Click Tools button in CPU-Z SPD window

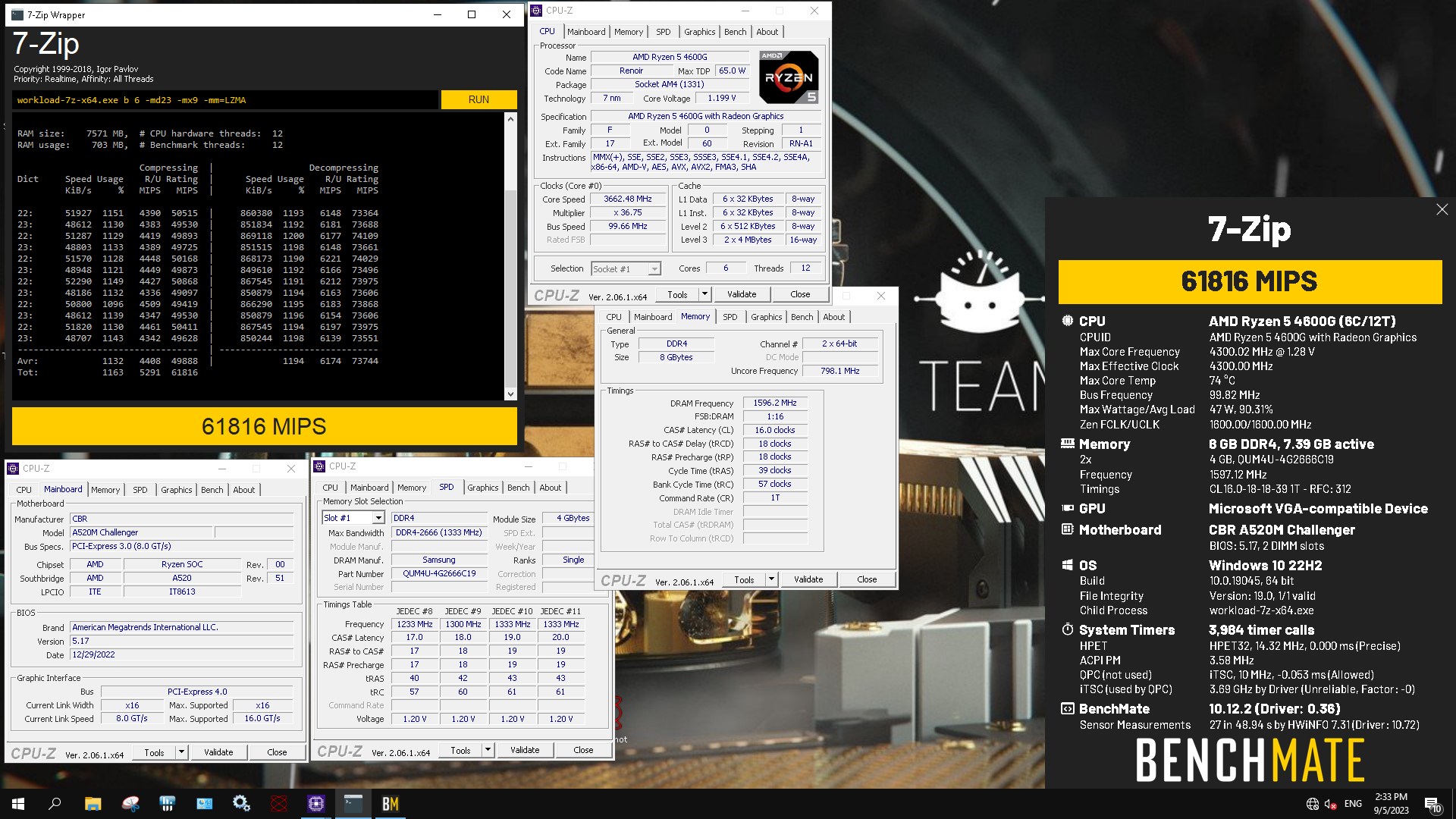click(460, 750)
